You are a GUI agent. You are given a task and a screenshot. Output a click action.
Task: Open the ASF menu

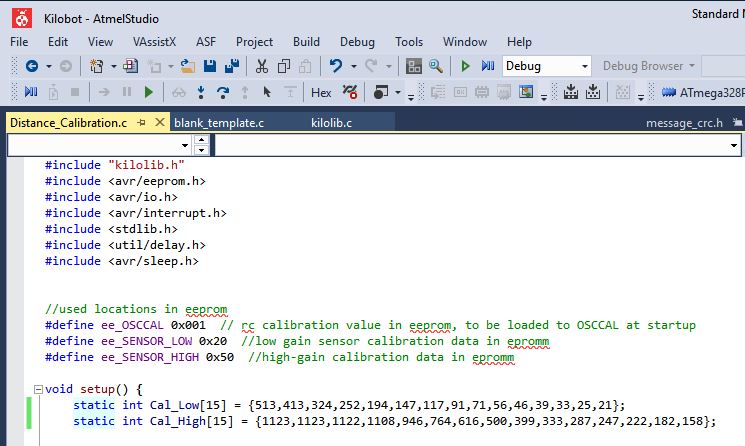point(206,42)
